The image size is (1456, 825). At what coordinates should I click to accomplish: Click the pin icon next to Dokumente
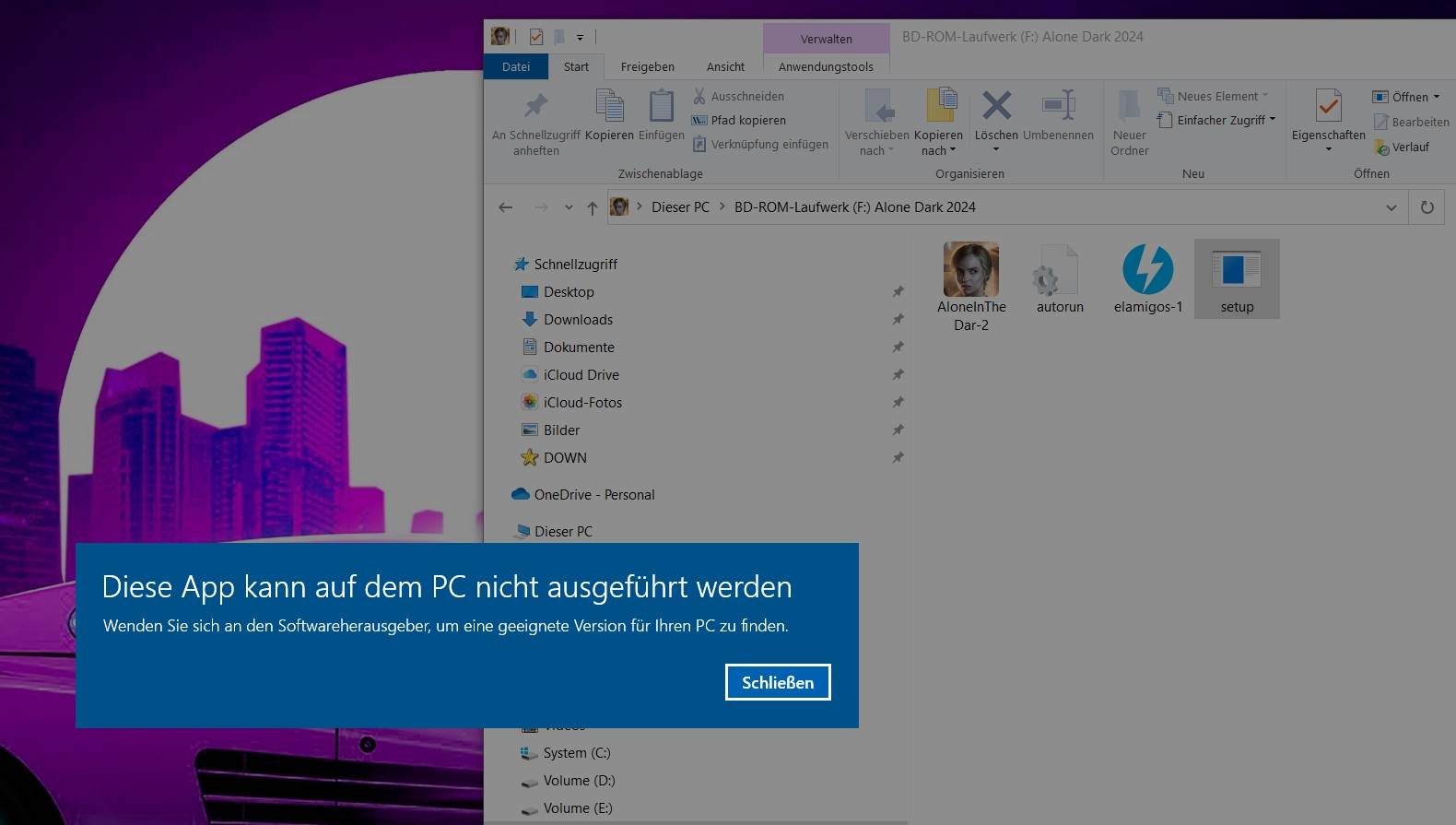coord(898,348)
